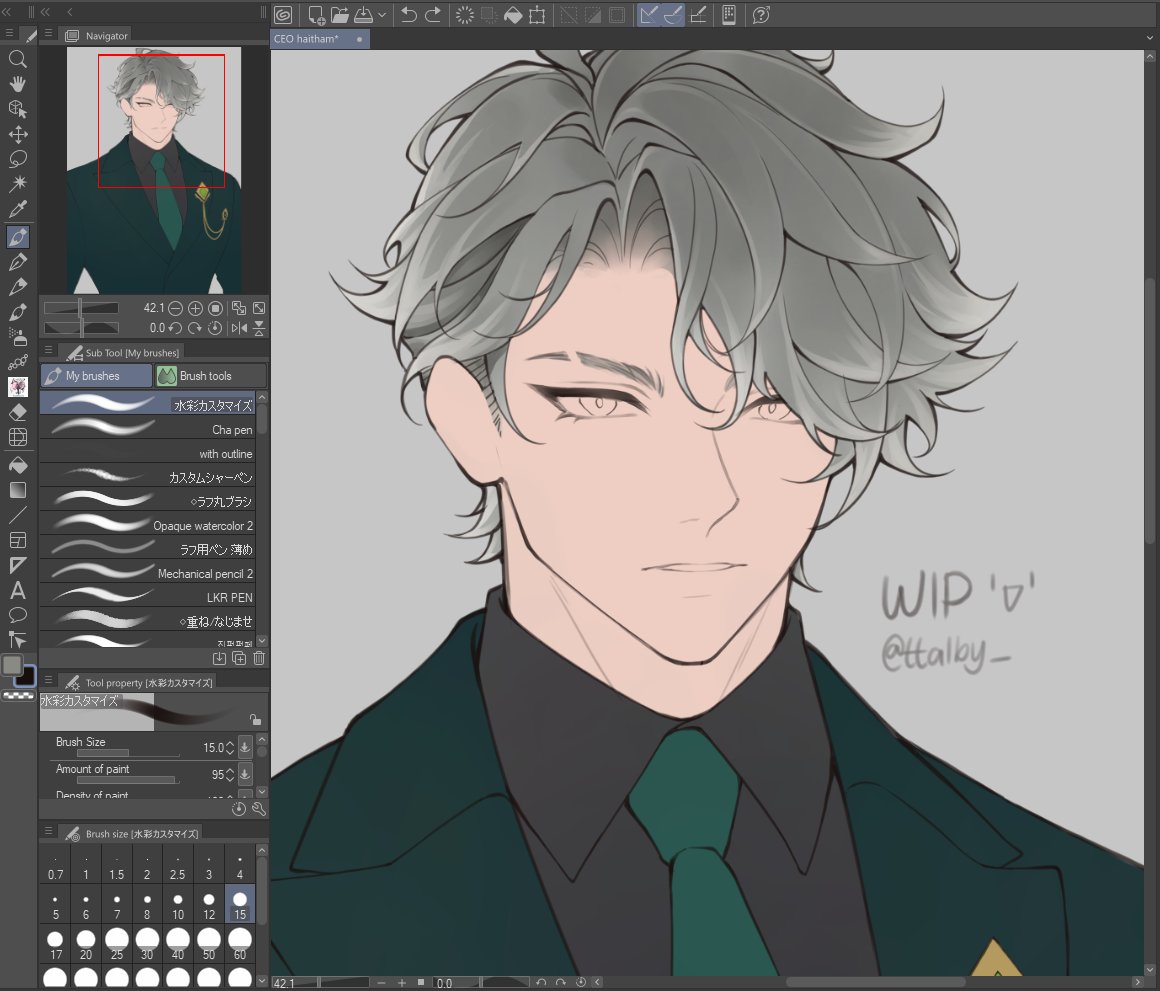This screenshot has width=1160, height=991.
Task: Select the Decoration tool
Action: coord(18,362)
